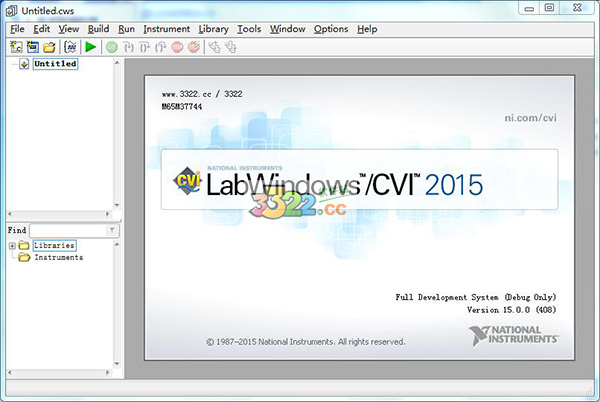Screen dimensions: 600x402
Task: Click the Step Out (Finish Function) icon
Action: 160,47
